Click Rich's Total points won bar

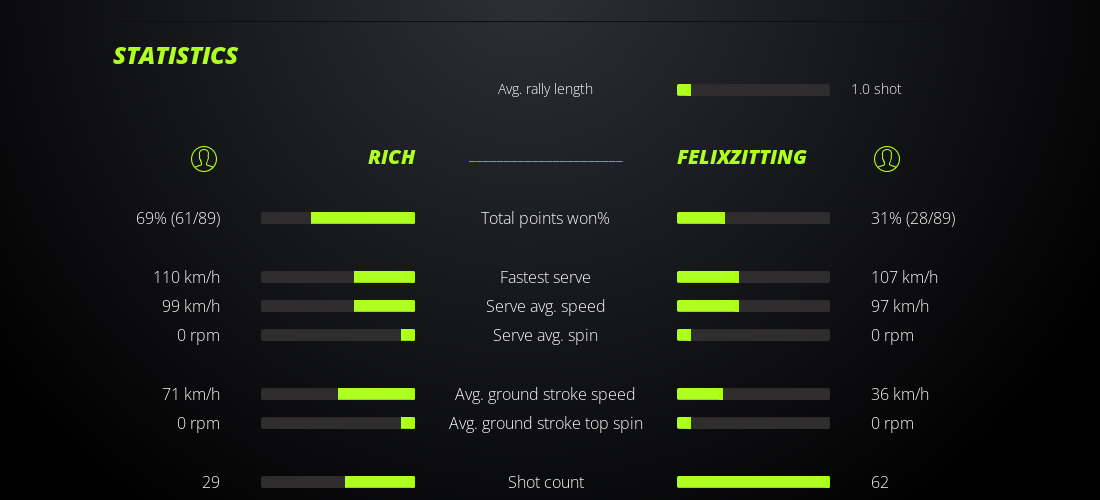338,218
